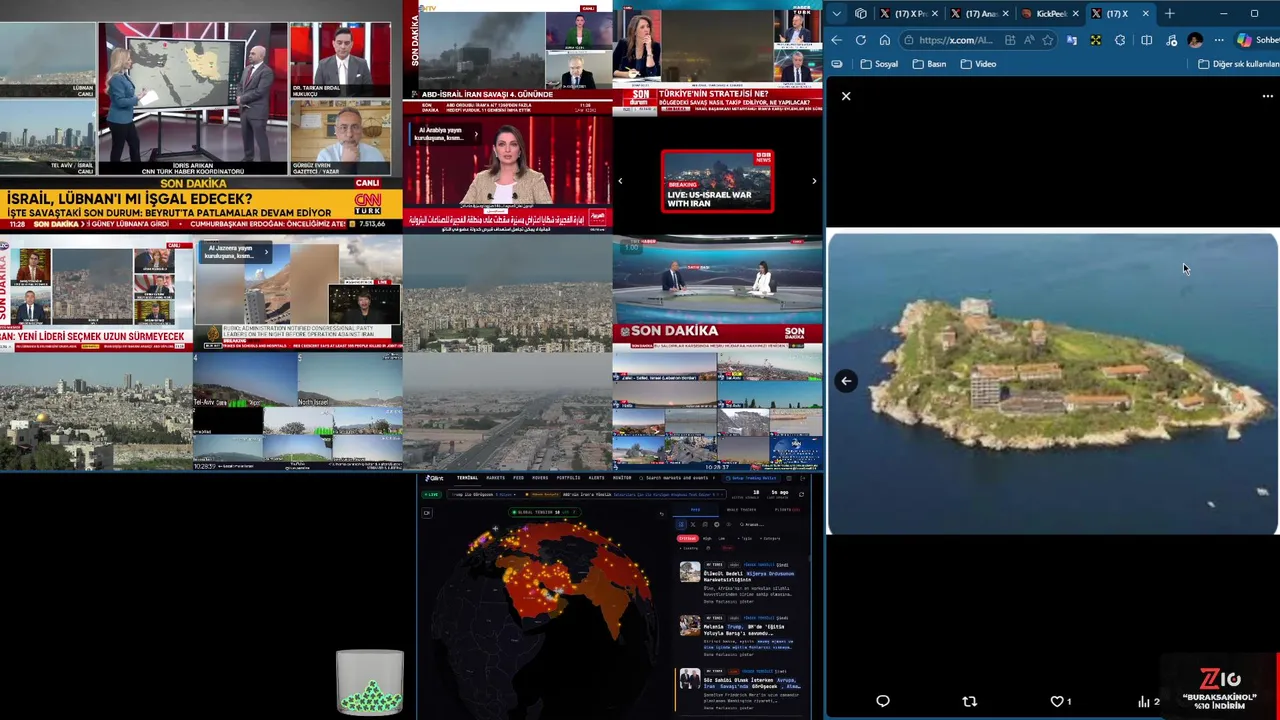Click the yellow-black extension icon
Viewport: 1280px width, 720px height.
point(1096,40)
